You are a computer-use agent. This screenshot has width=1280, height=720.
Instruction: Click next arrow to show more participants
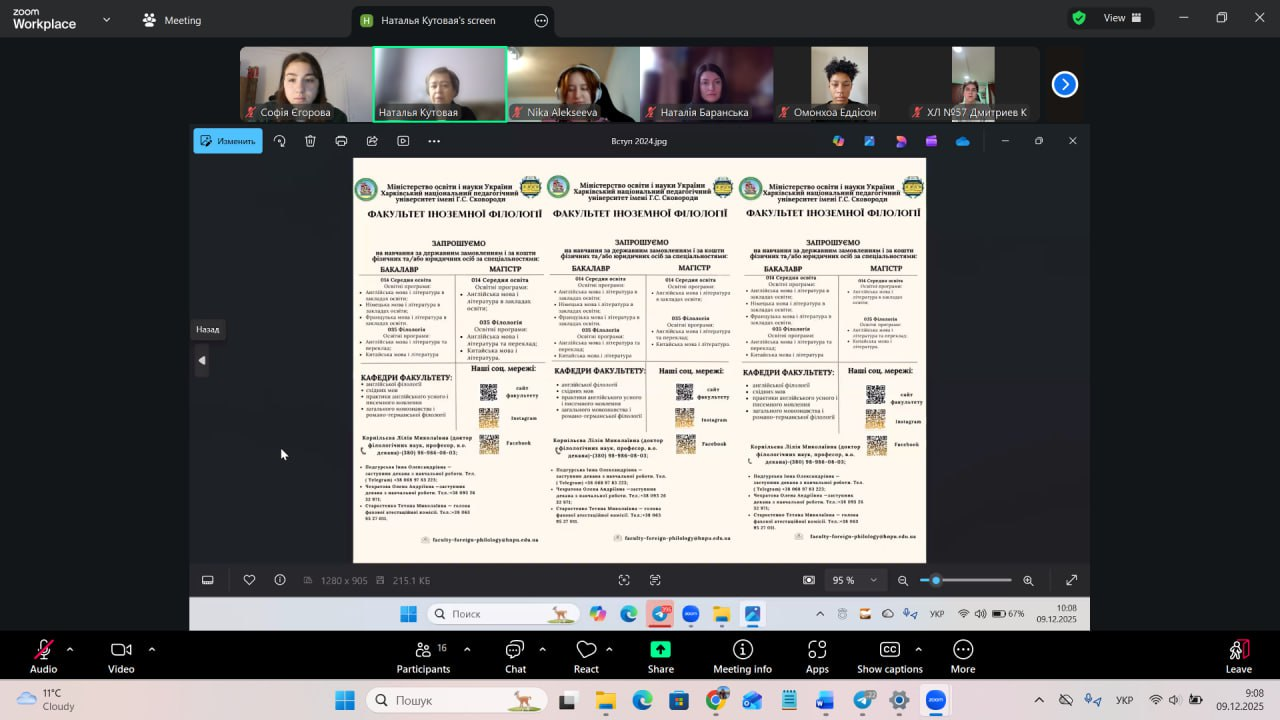(1065, 85)
